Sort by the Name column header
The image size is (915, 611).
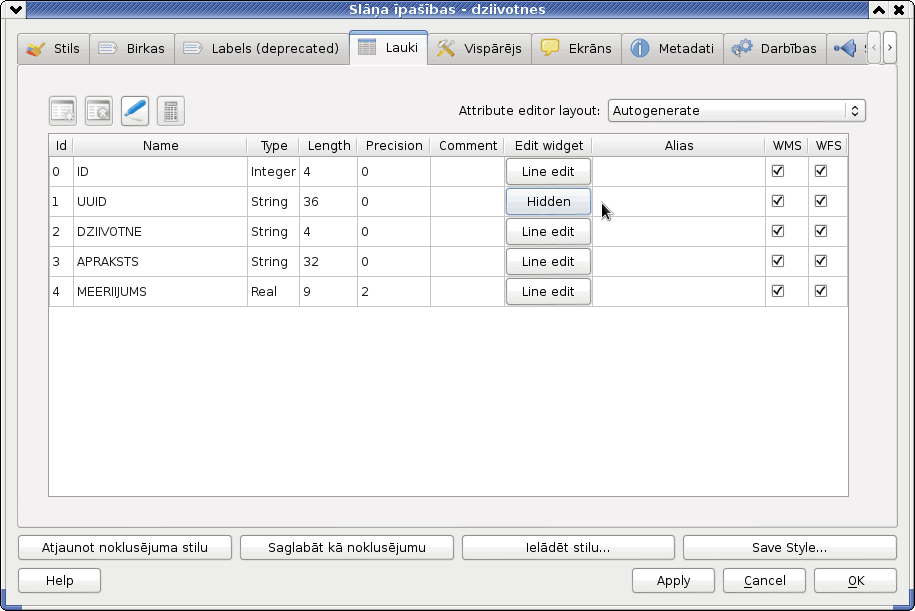tap(160, 146)
